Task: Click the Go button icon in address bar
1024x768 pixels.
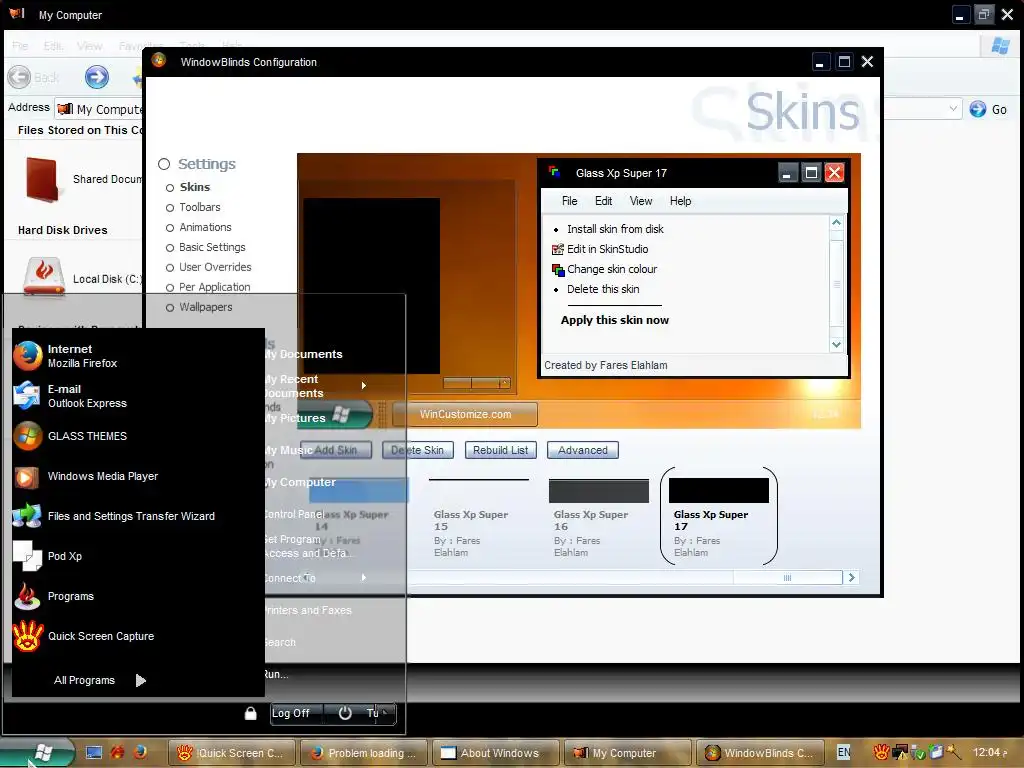Action: click(978, 109)
